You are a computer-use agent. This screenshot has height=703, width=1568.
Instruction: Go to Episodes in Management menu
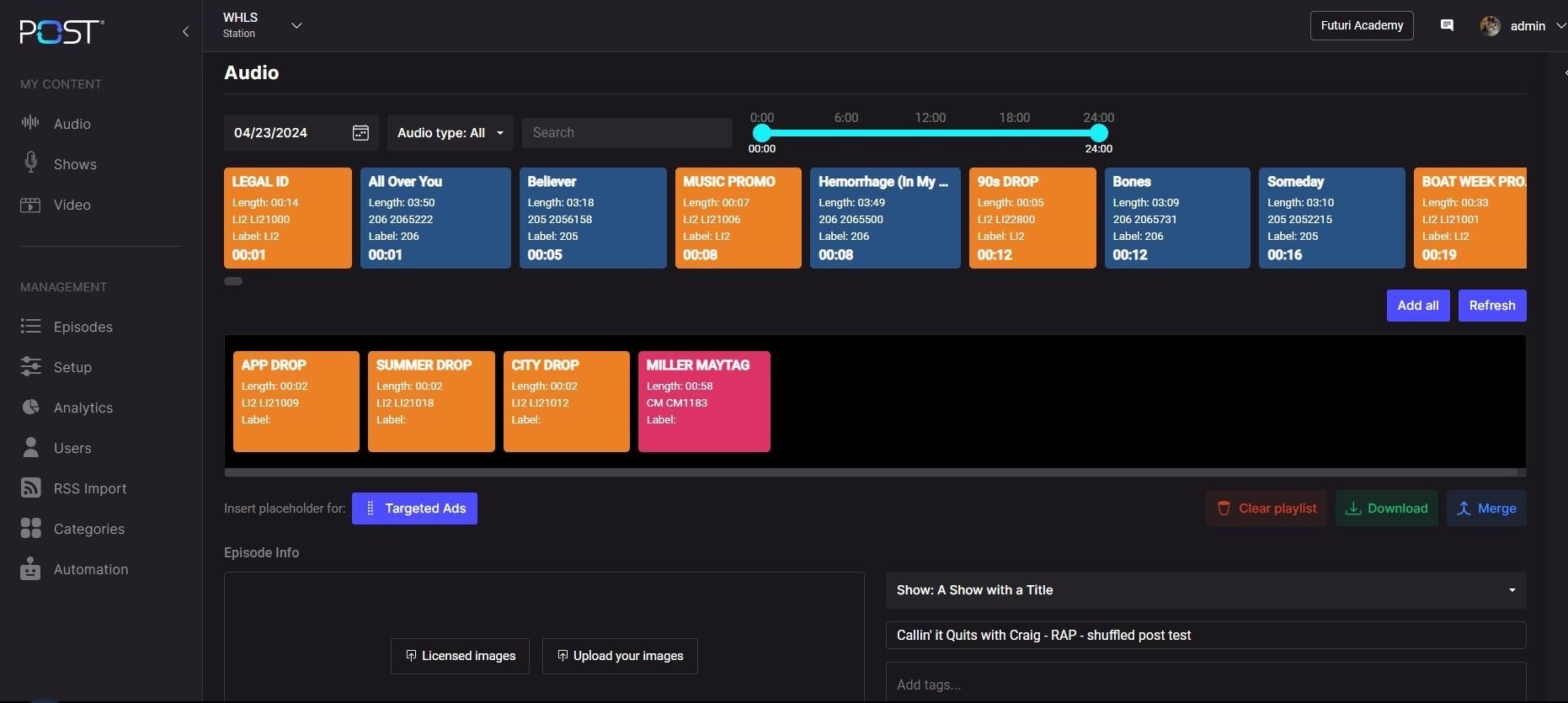click(x=83, y=327)
